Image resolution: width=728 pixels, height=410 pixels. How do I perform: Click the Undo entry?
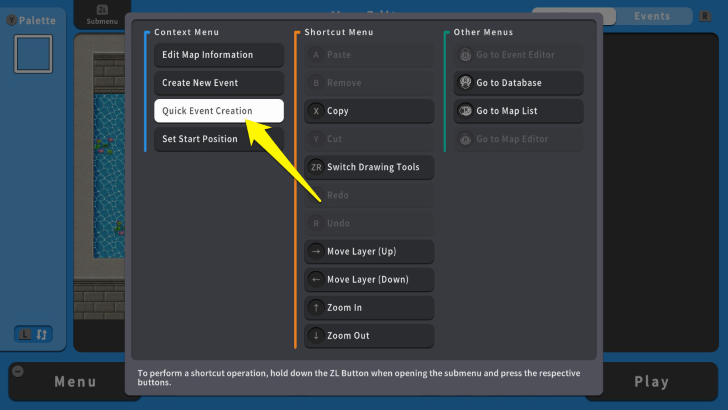pyautogui.click(x=369, y=223)
